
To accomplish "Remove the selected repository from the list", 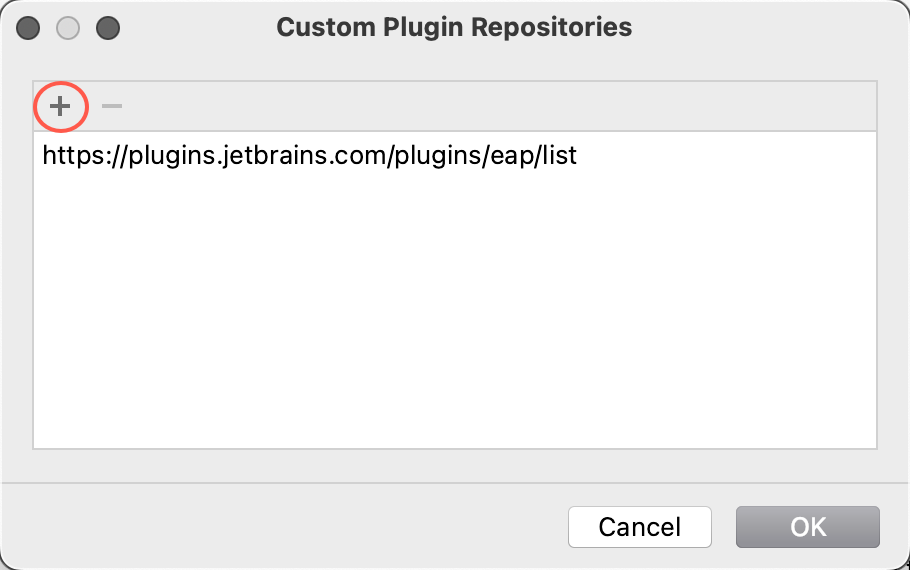I will [x=111, y=106].
